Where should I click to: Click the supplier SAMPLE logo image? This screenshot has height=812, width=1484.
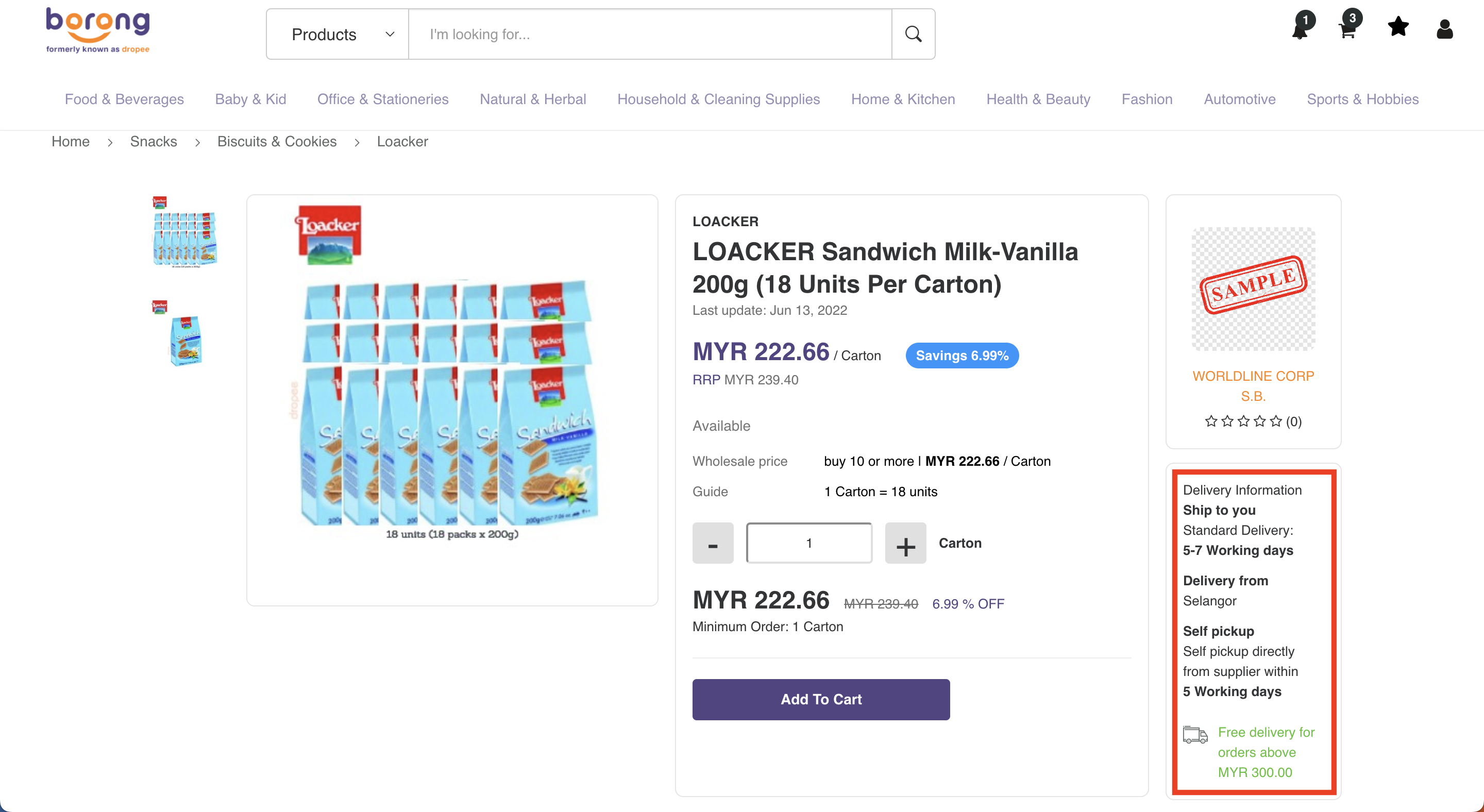[1253, 289]
